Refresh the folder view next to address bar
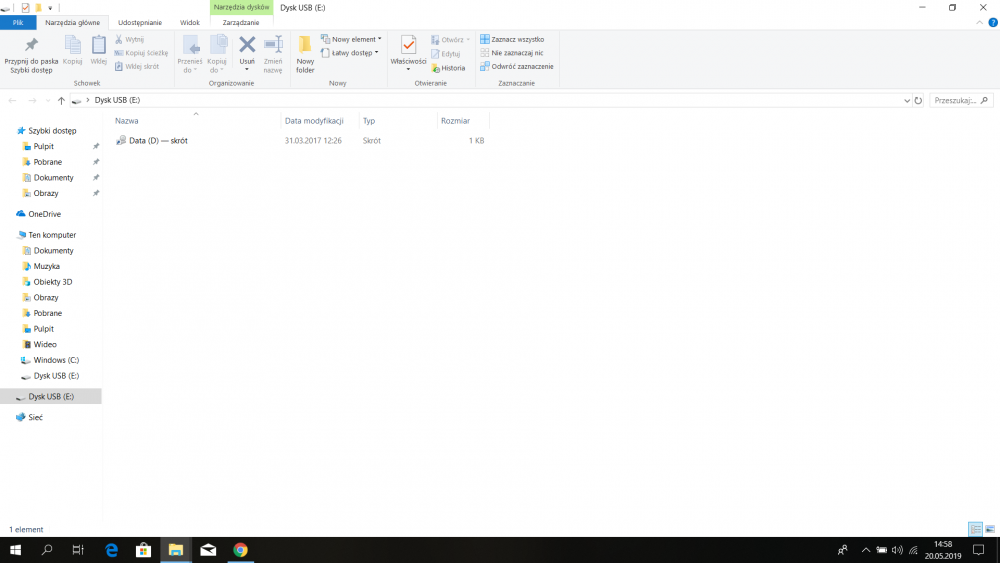1000x563 pixels. pyautogui.click(x=918, y=101)
